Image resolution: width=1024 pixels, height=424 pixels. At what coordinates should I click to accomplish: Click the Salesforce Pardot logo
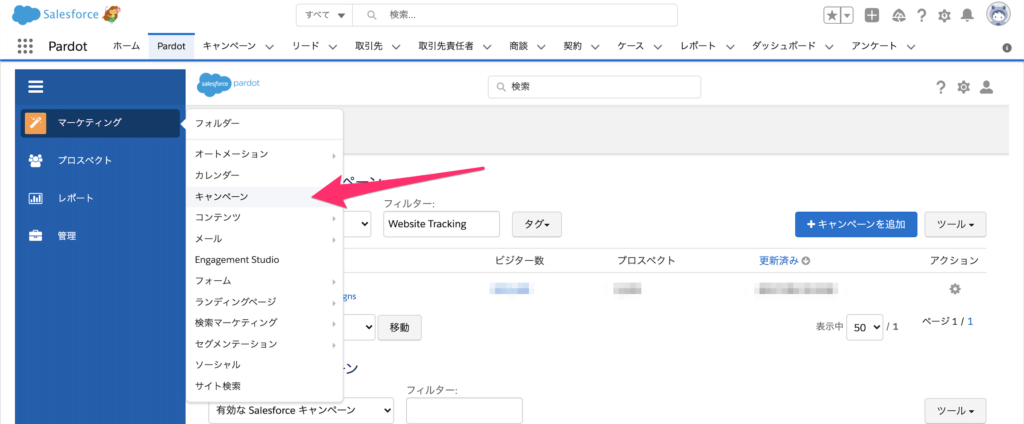pyautogui.click(x=229, y=84)
